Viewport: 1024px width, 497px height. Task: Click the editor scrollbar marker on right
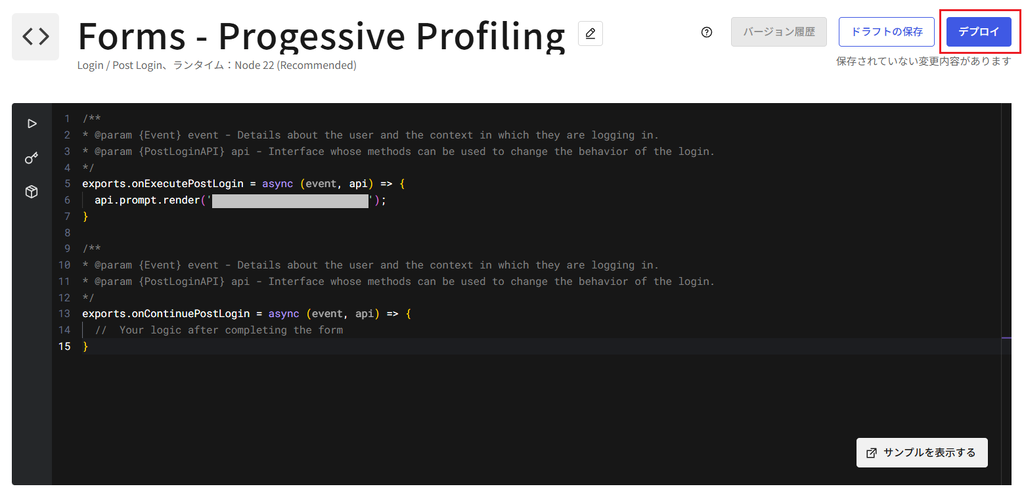pos(1006,338)
